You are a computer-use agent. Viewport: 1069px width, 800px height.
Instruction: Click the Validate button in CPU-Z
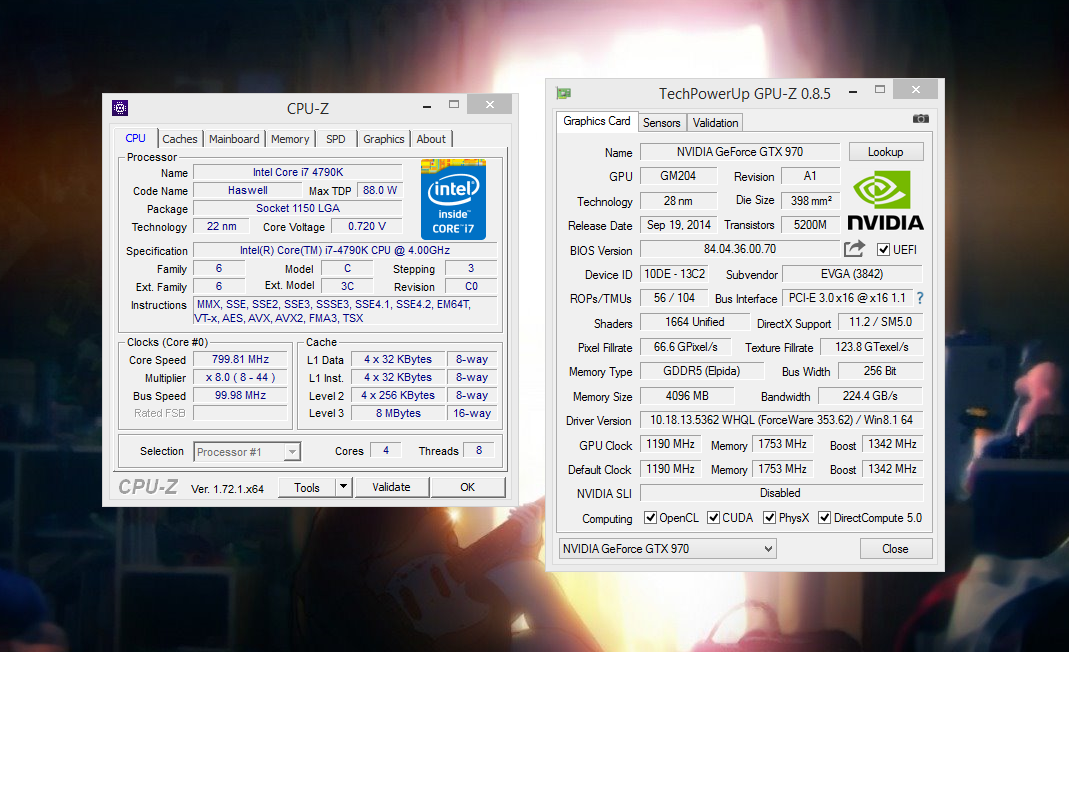(391, 487)
